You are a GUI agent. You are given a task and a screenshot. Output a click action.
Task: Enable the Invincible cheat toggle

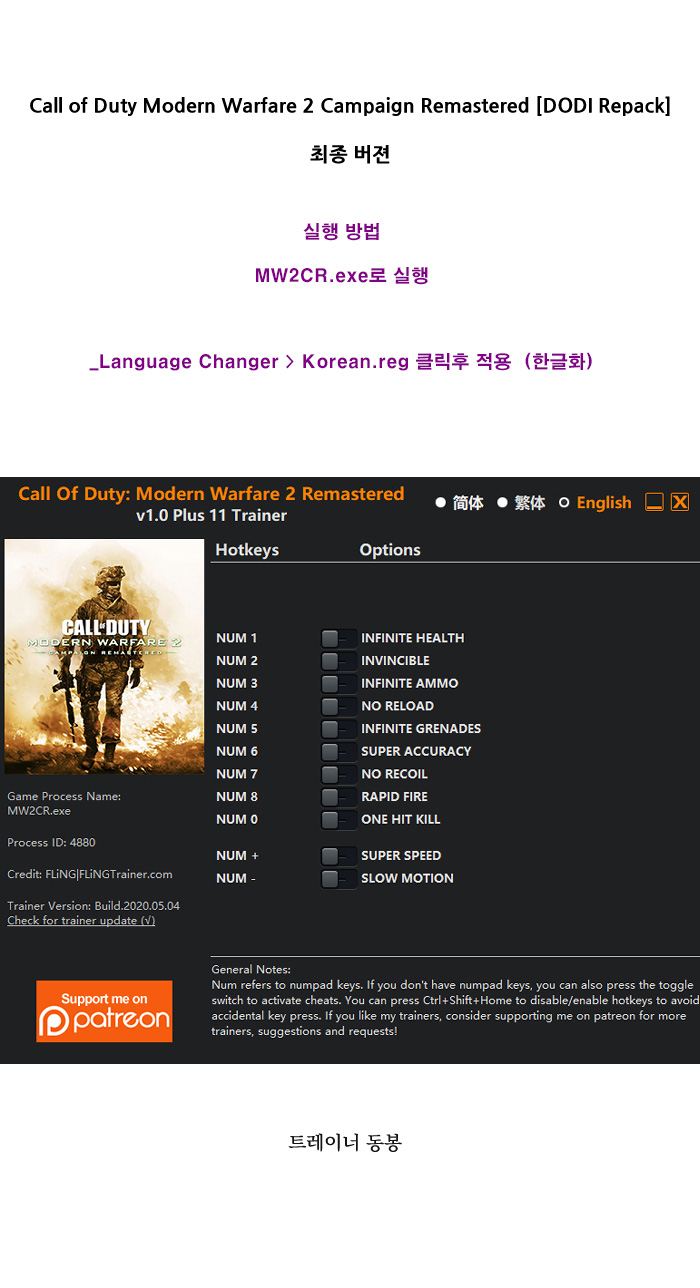(337, 661)
